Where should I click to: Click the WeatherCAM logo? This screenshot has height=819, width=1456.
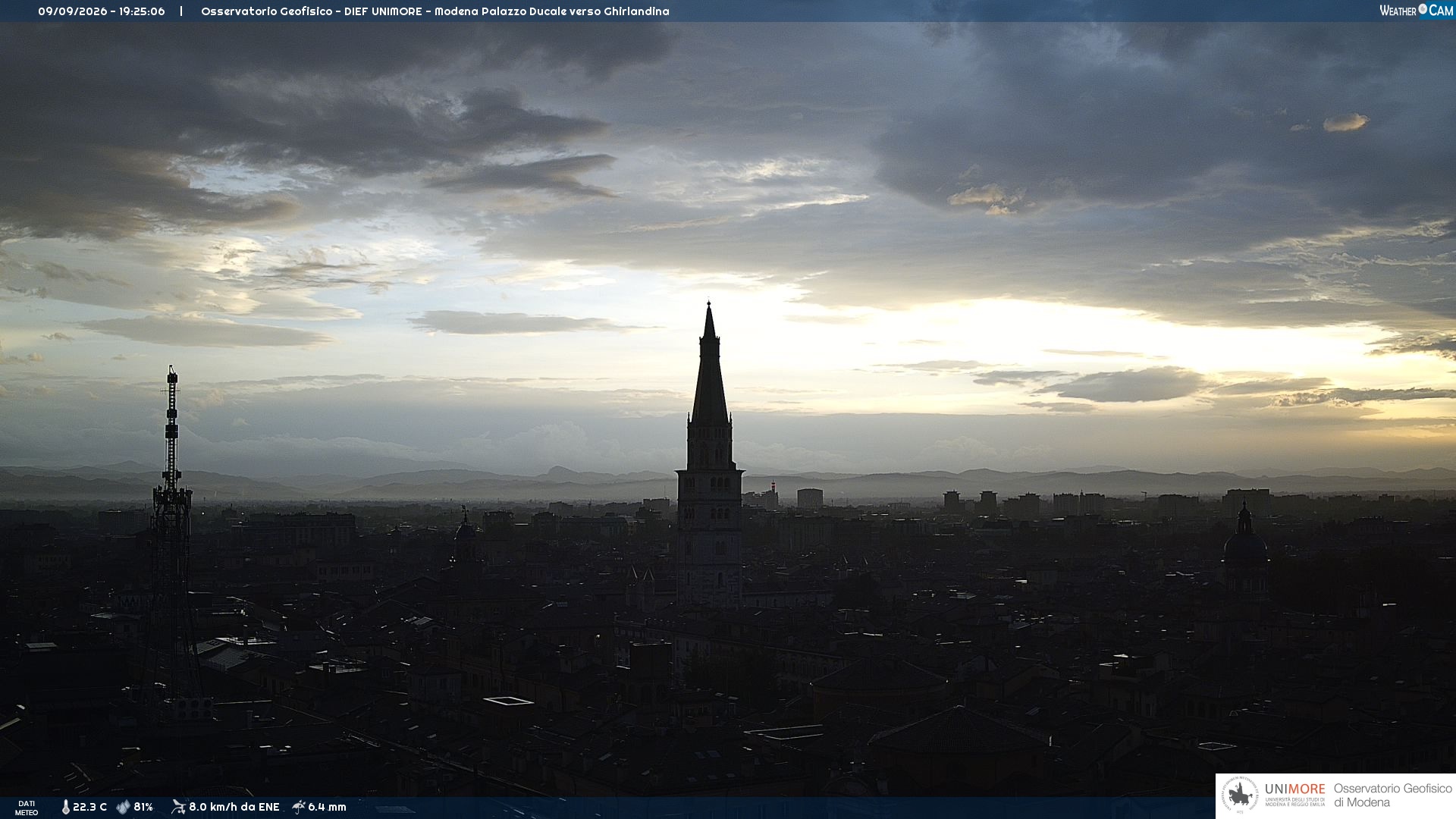click(1416, 11)
